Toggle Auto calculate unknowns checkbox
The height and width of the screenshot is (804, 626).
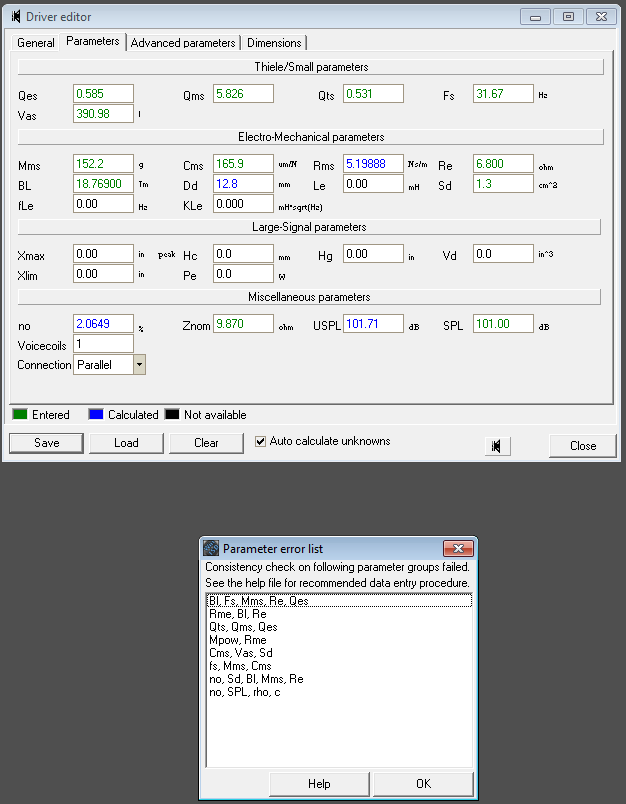[260, 441]
